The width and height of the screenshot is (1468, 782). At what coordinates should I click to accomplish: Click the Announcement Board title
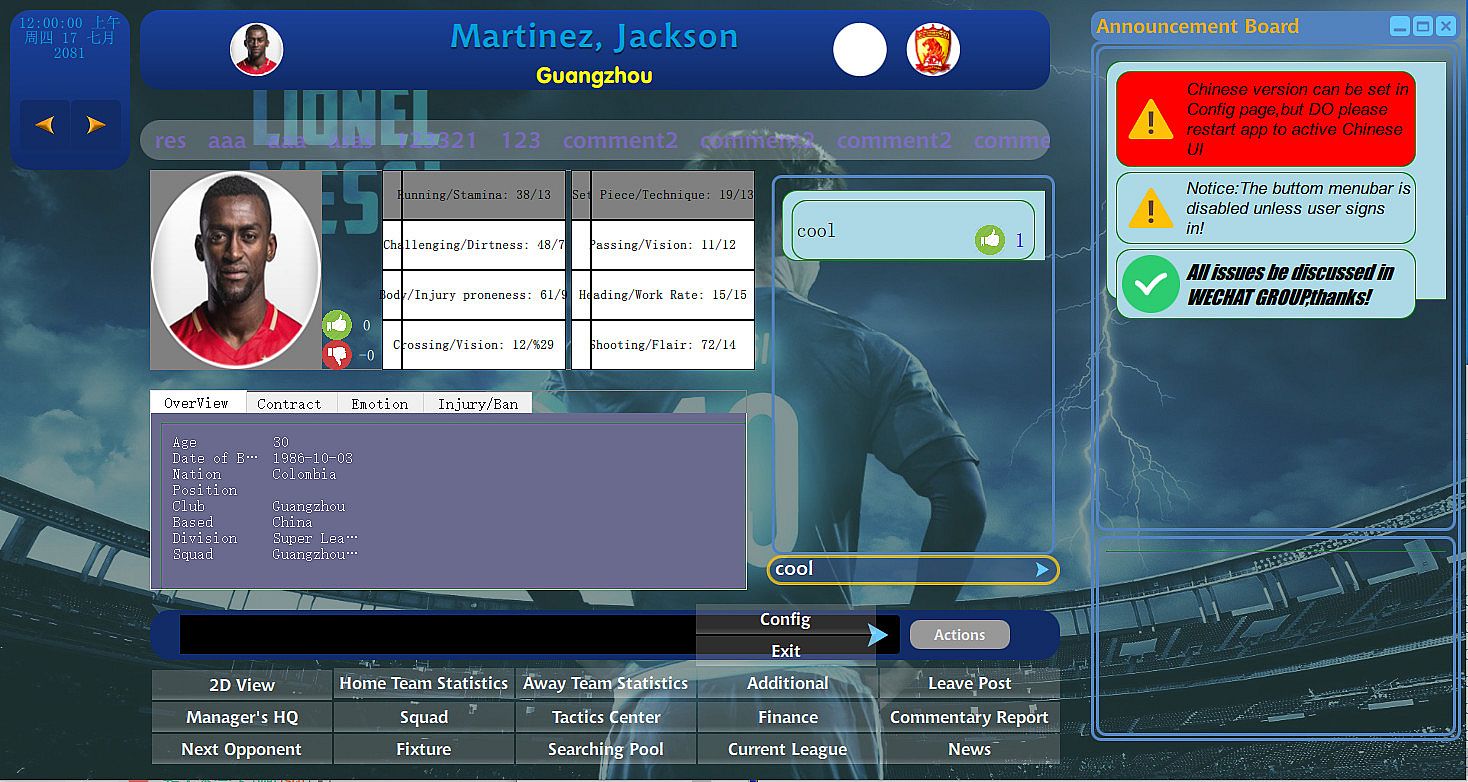tap(1197, 27)
